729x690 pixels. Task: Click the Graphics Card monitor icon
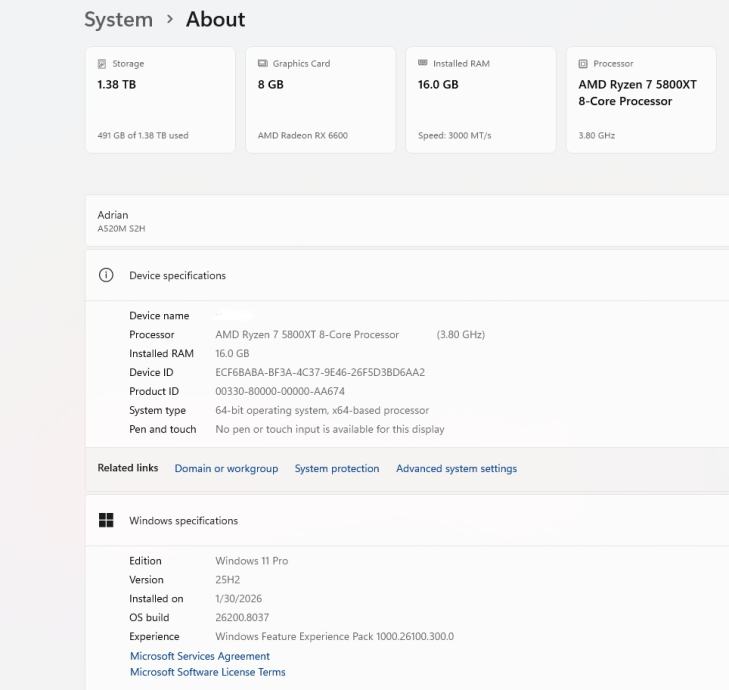[262, 64]
